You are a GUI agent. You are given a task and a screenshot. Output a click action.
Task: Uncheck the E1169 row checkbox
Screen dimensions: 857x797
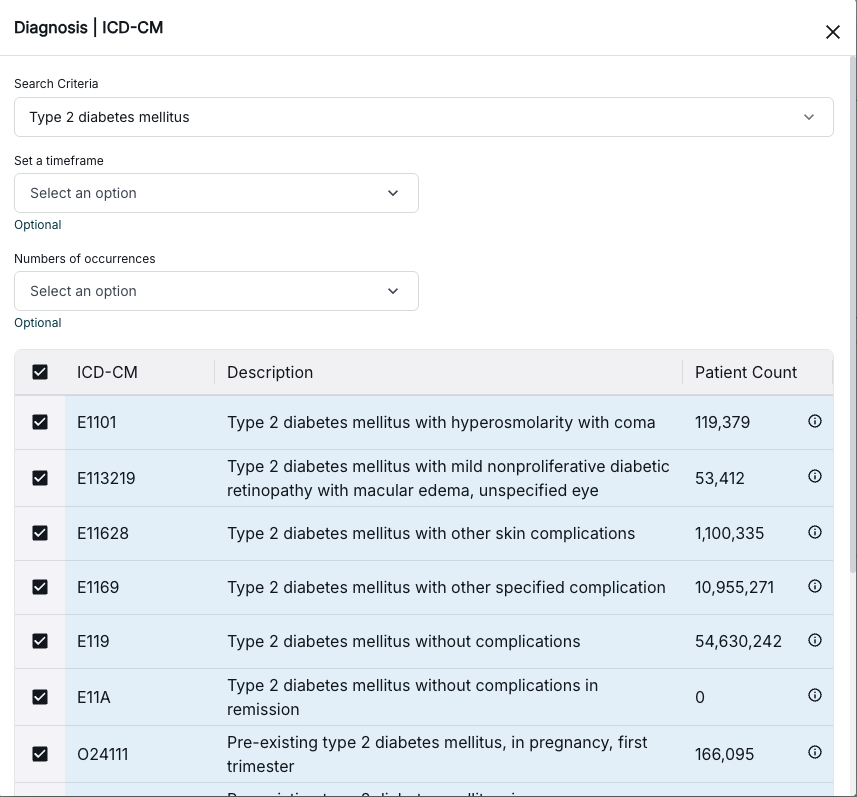pos(40,587)
